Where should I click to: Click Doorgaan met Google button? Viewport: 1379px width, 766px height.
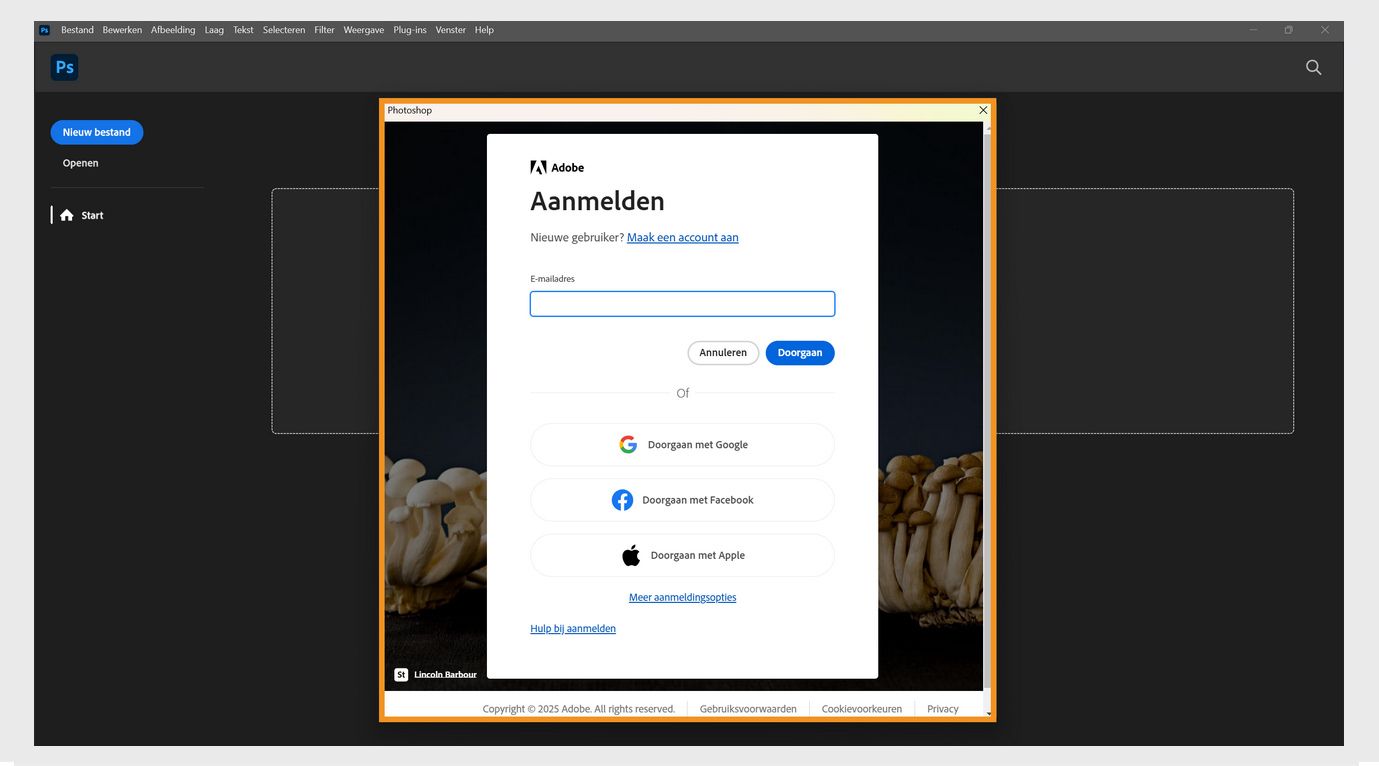682,445
